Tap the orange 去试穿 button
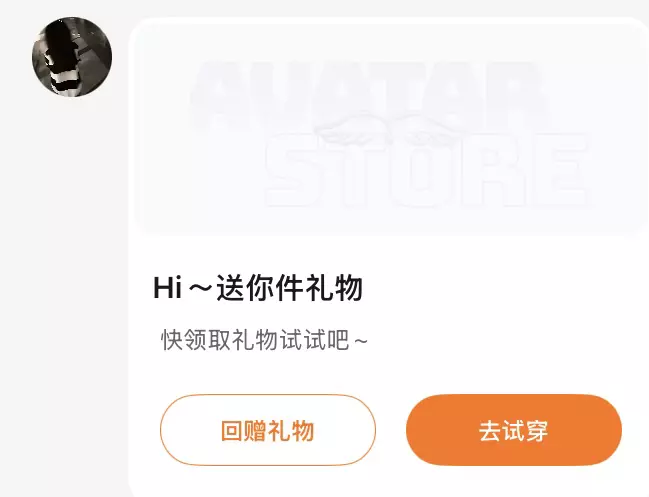The image size is (649, 497). coord(514,430)
